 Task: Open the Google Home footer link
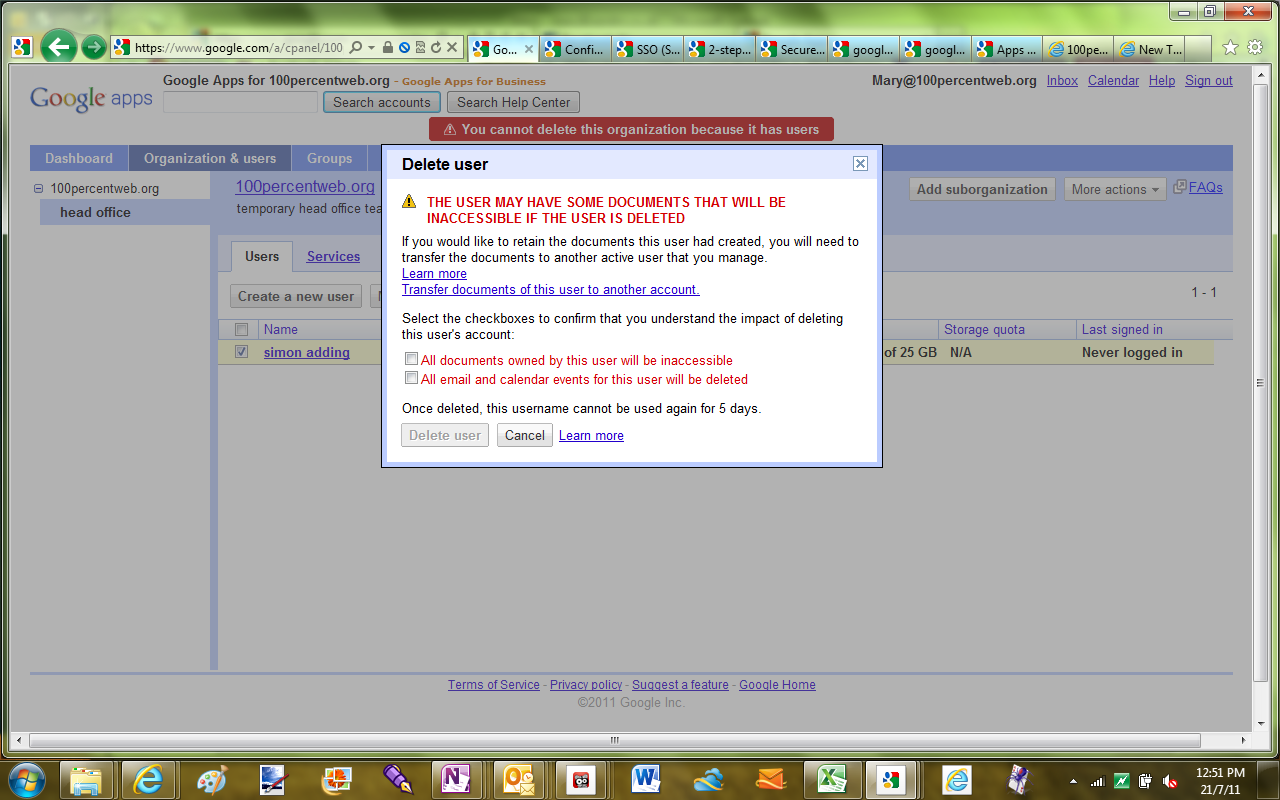click(777, 685)
